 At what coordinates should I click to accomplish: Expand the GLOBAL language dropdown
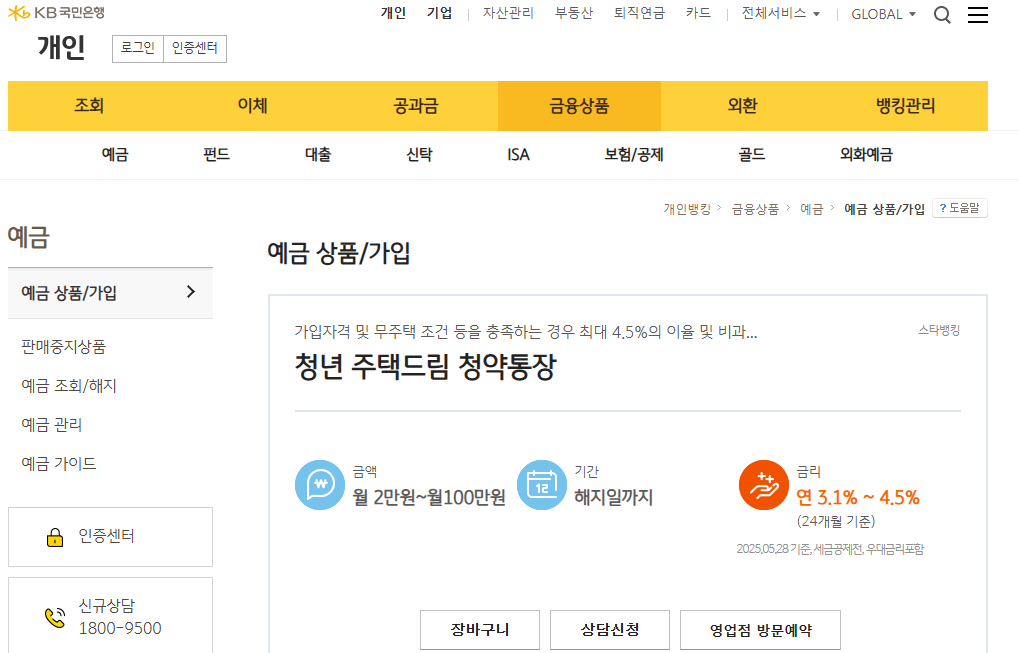[x=883, y=14]
